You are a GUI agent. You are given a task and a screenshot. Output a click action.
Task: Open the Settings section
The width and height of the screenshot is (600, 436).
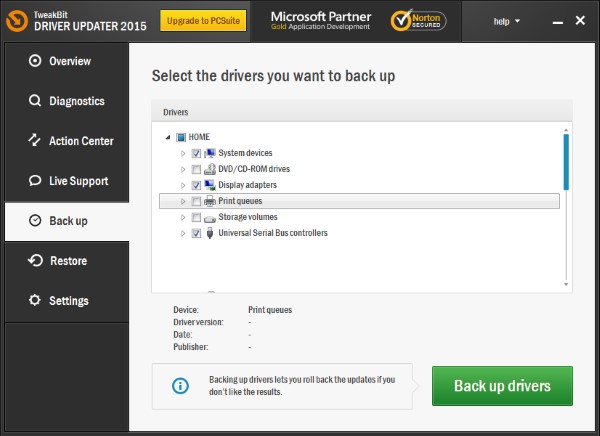coord(67,300)
